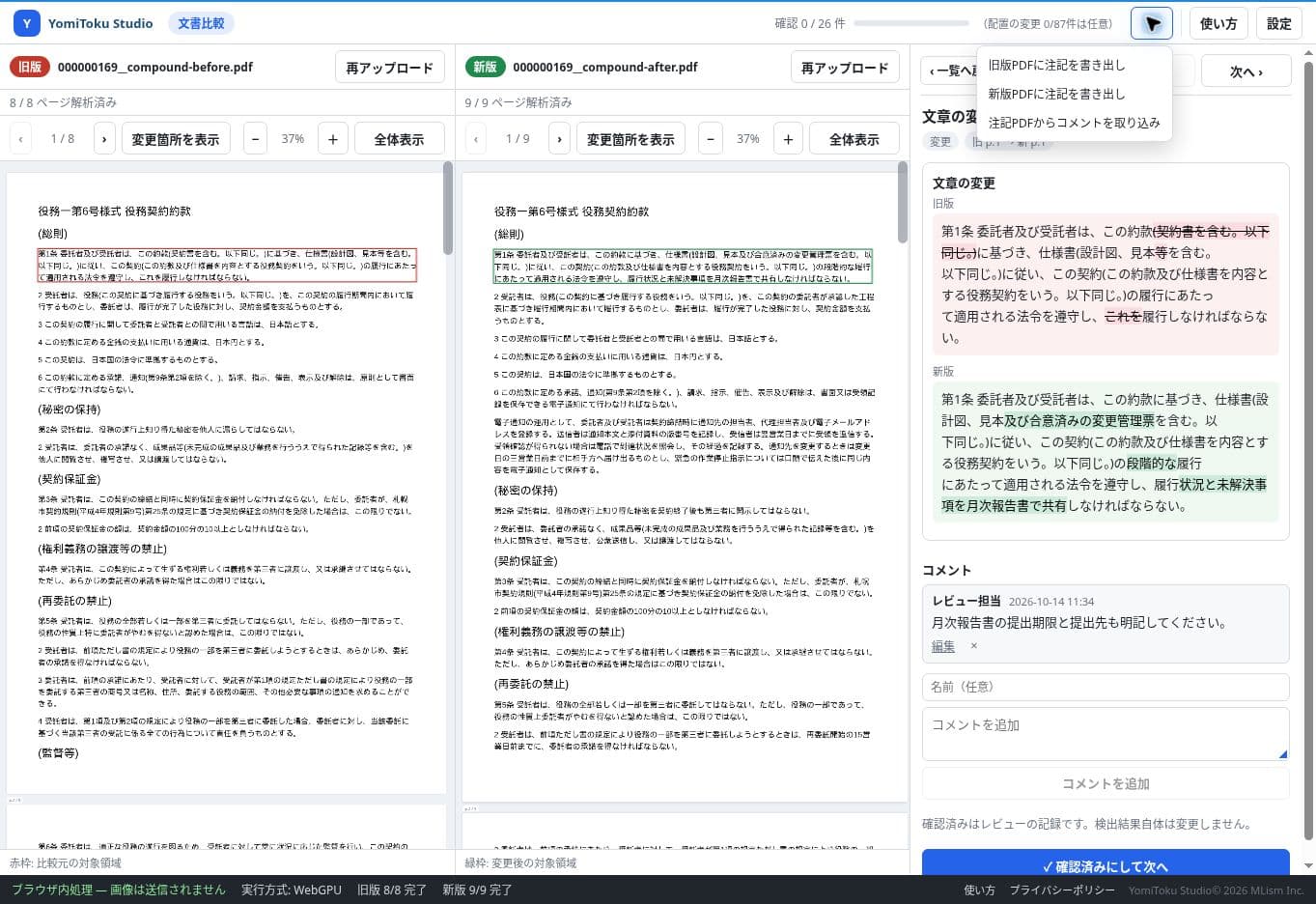This screenshot has width=1316, height=904.
Task: Fit new version with 全体表示
Action: tap(854, 139)
